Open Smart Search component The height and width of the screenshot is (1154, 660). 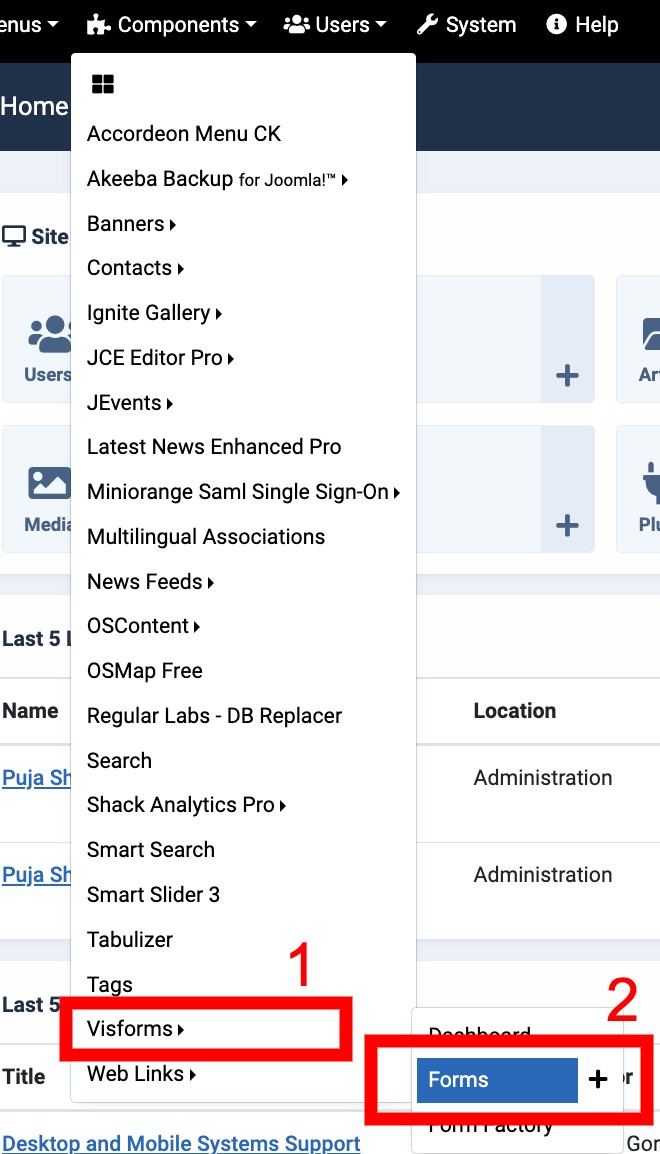point(151,849)
